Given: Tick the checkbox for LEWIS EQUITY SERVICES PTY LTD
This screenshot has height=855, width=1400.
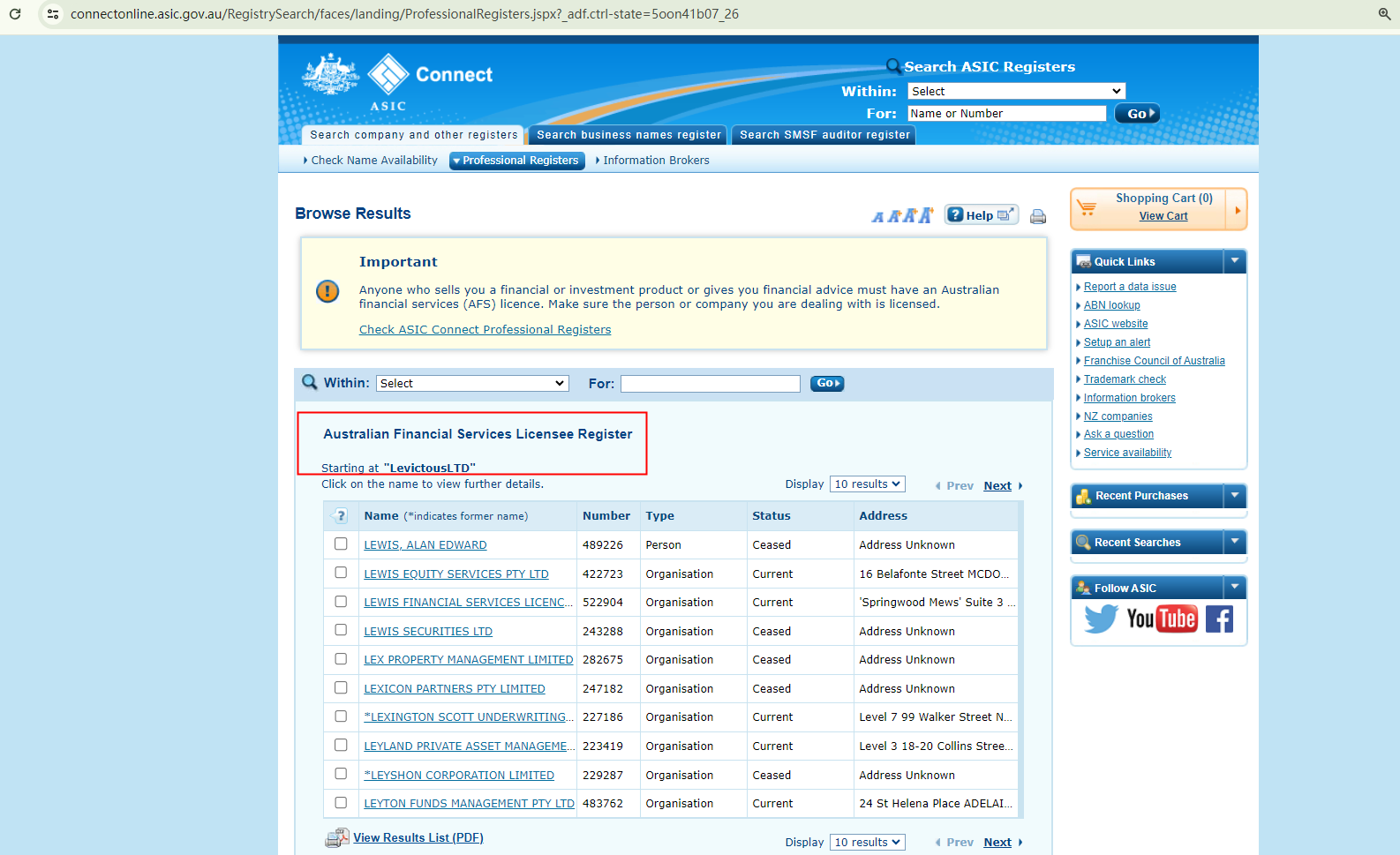Looking at the screenshot, I should 341,573.
